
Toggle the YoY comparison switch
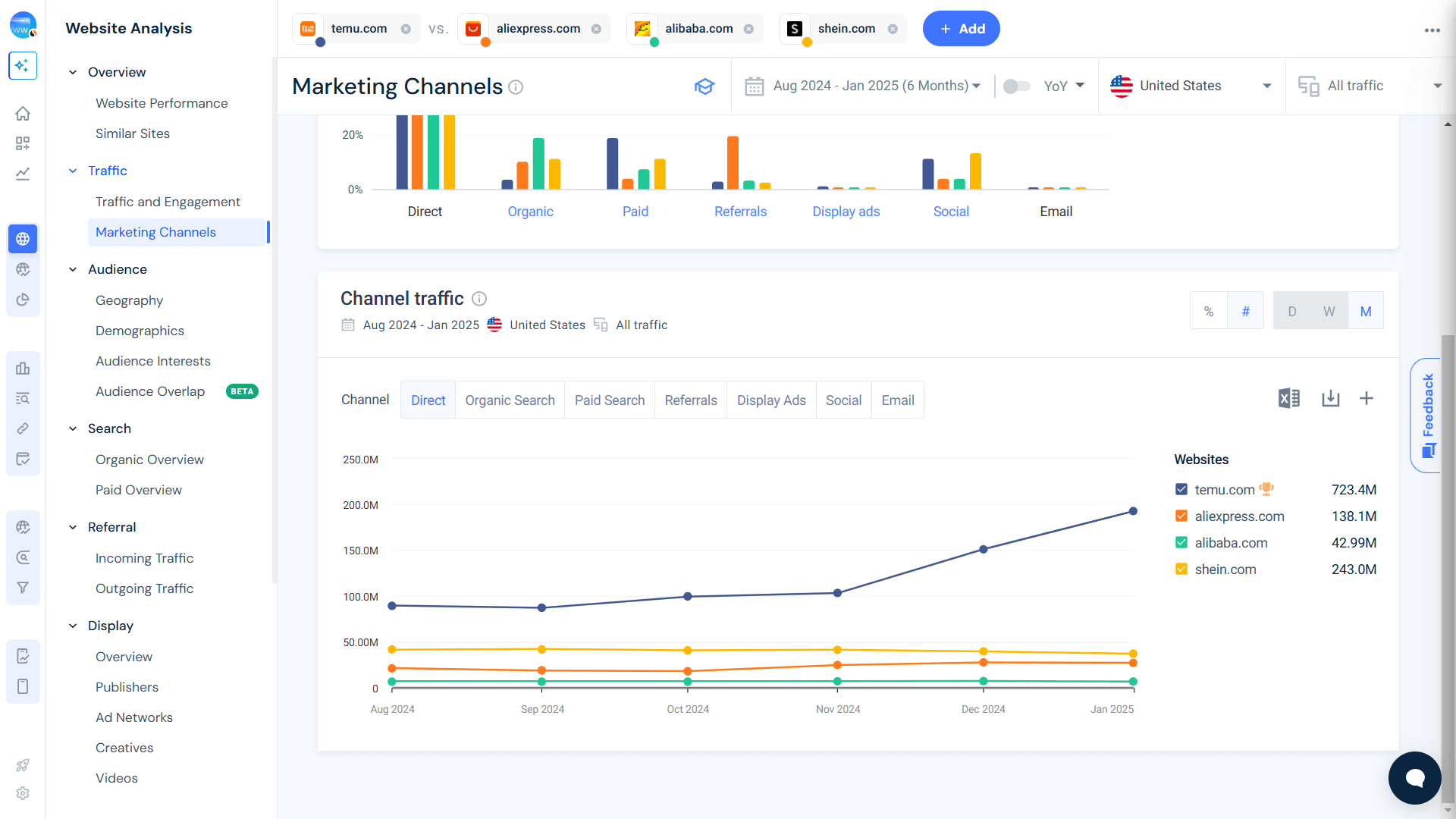[x=1016, y=86]
